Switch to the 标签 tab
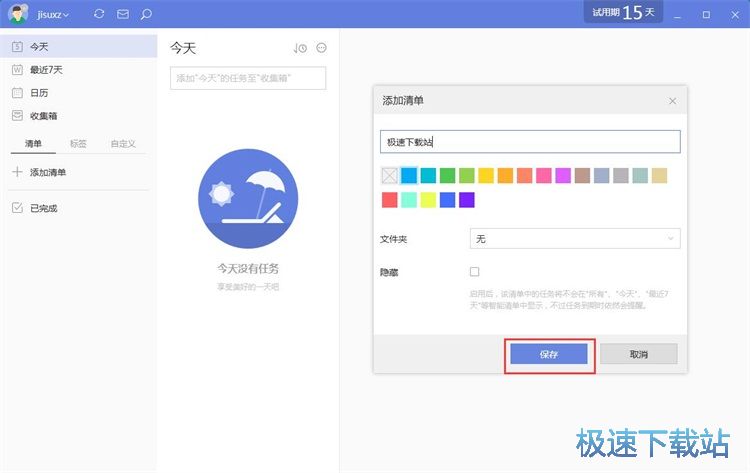Screen dimensions: 750x473 78,143
